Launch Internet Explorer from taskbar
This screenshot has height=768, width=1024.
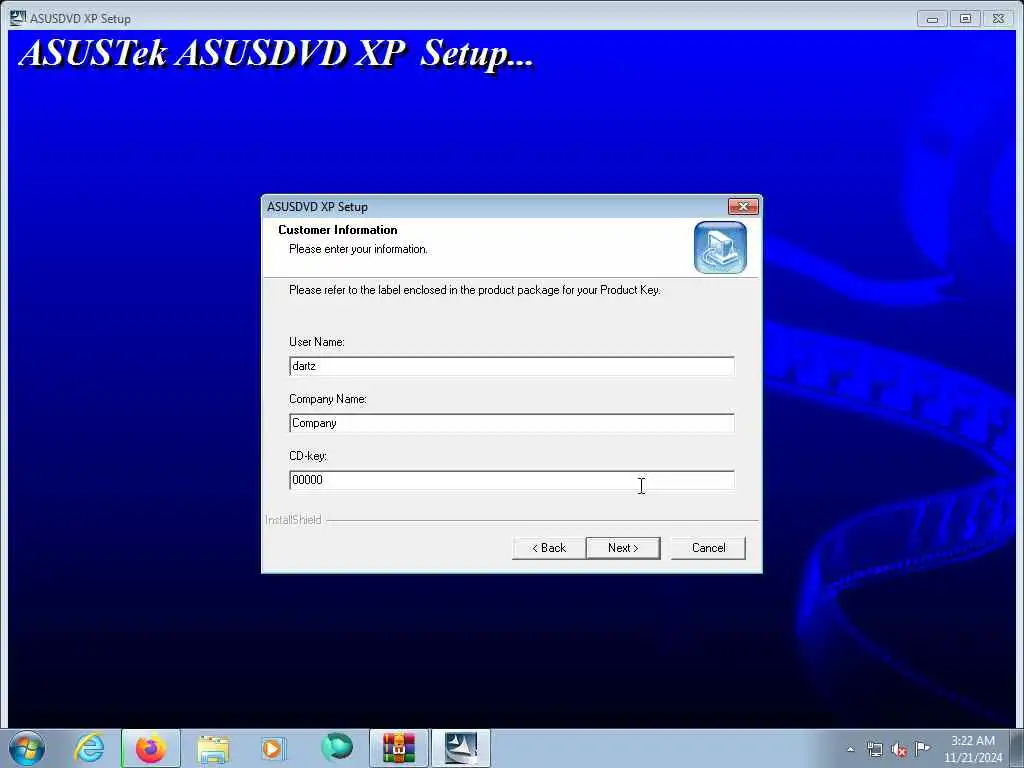point(89,748)
